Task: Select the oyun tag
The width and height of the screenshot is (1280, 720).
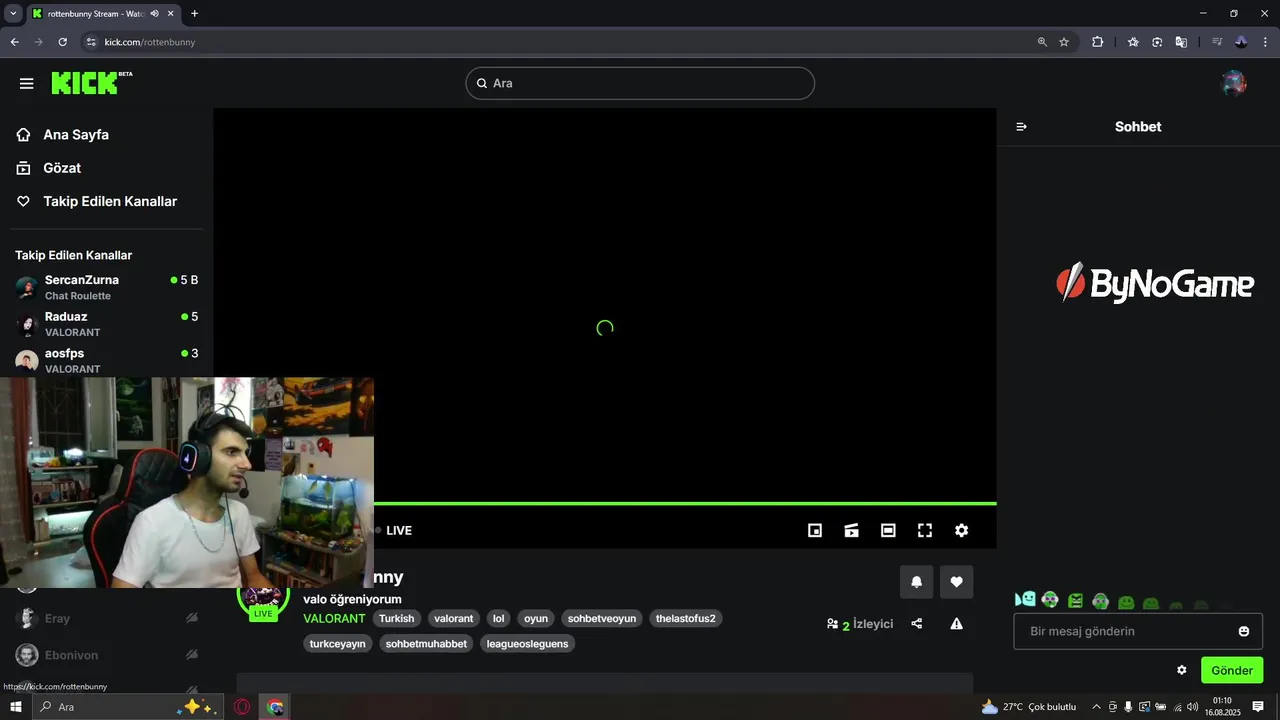Action: [536, 619]
